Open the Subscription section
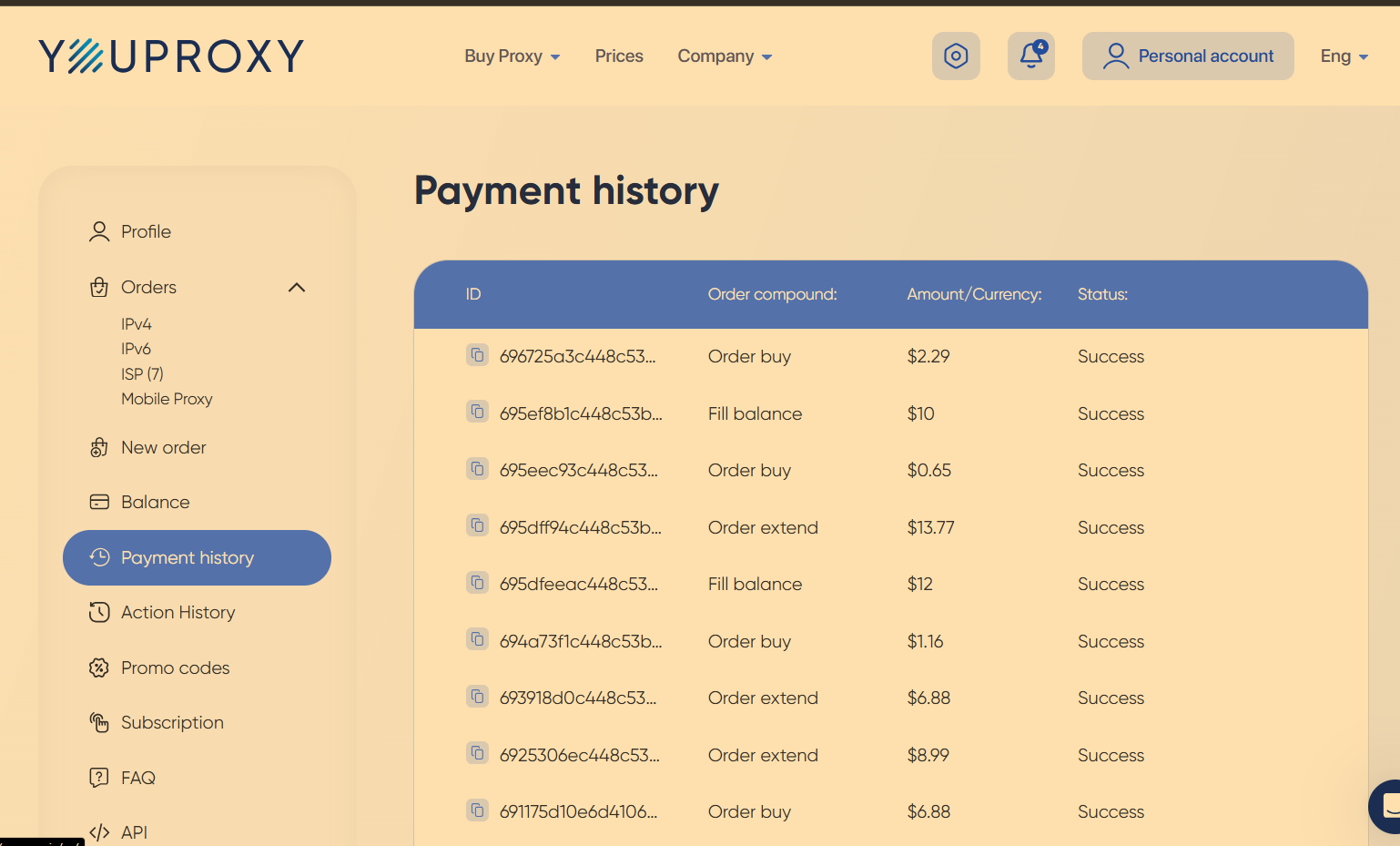Screen dimensions: 1400x846 coord(173,723)
